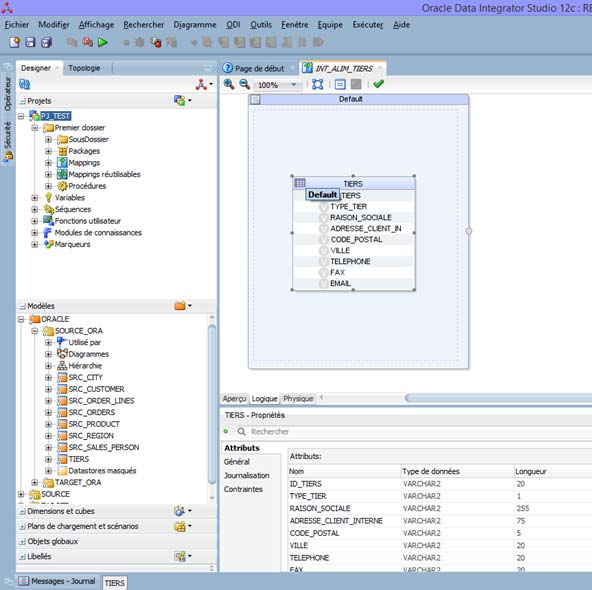
Task: Open the Contraintes properties section
Action: coord(243,489)
